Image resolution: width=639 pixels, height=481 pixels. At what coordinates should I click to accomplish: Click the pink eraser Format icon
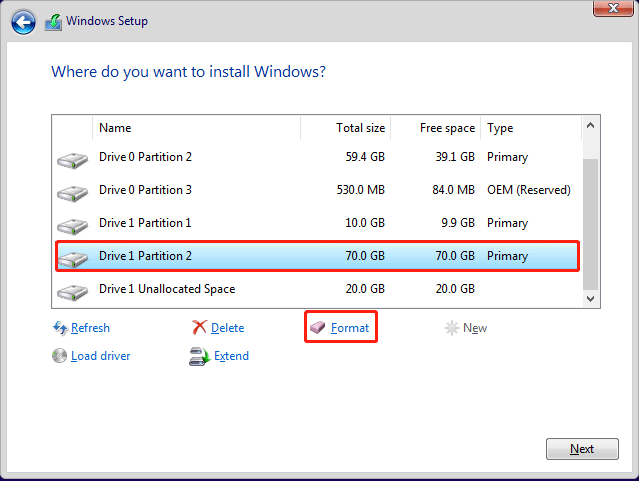[x=317, y=327]
